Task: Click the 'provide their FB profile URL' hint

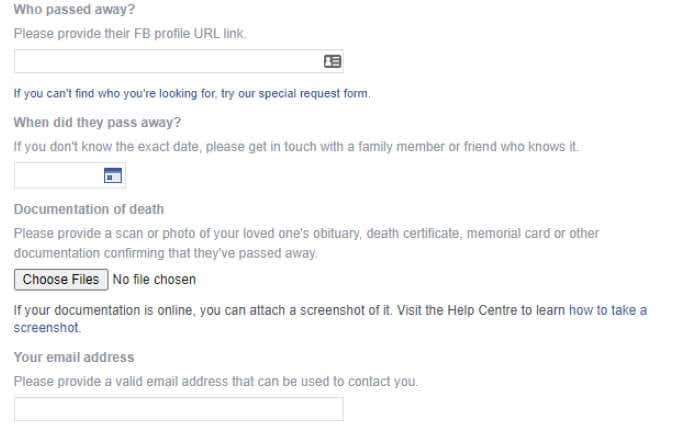Action: (130, 33)
